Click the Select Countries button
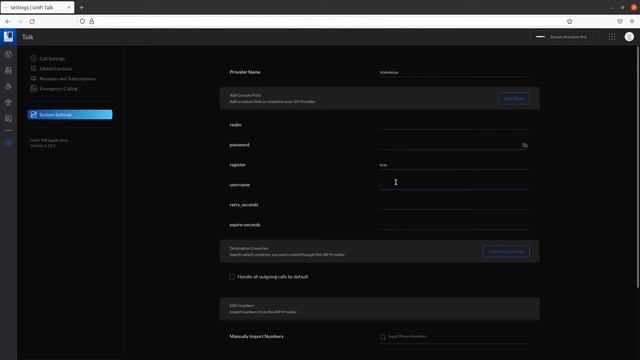The width and height of the screenshot is (640, 360). pos(506,251)
